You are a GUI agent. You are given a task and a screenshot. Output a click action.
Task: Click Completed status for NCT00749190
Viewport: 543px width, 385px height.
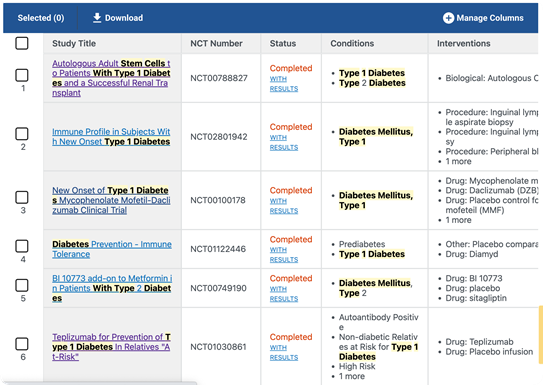click(x=291, y=278)
